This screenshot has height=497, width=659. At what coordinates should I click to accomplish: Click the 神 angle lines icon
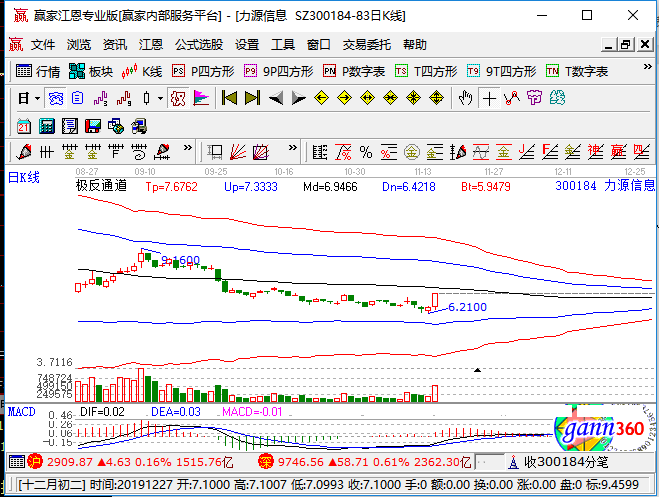[595, 152]
